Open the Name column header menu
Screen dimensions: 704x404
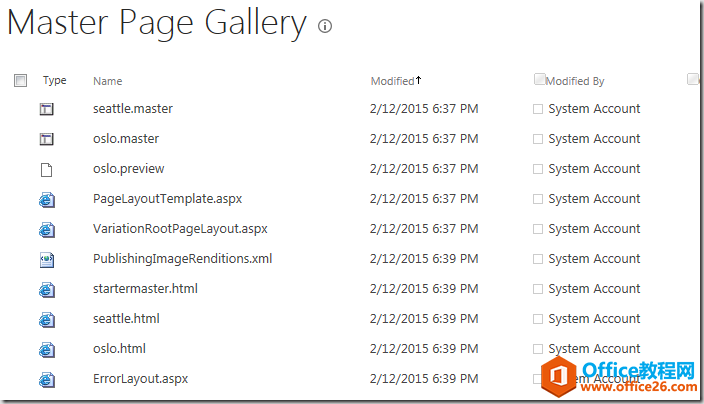point(107,81)
